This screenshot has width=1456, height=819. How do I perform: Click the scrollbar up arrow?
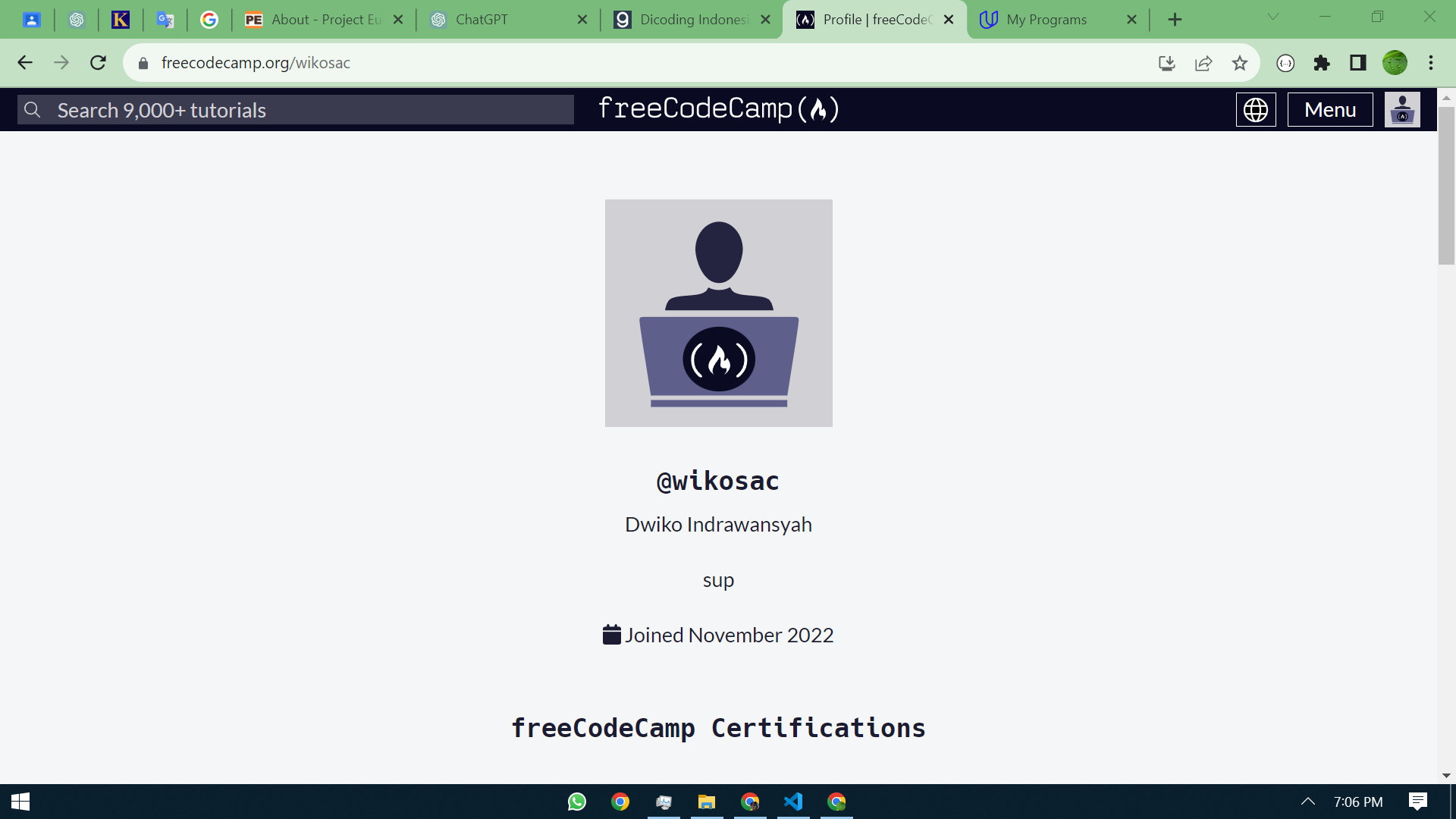point(1446,97)
